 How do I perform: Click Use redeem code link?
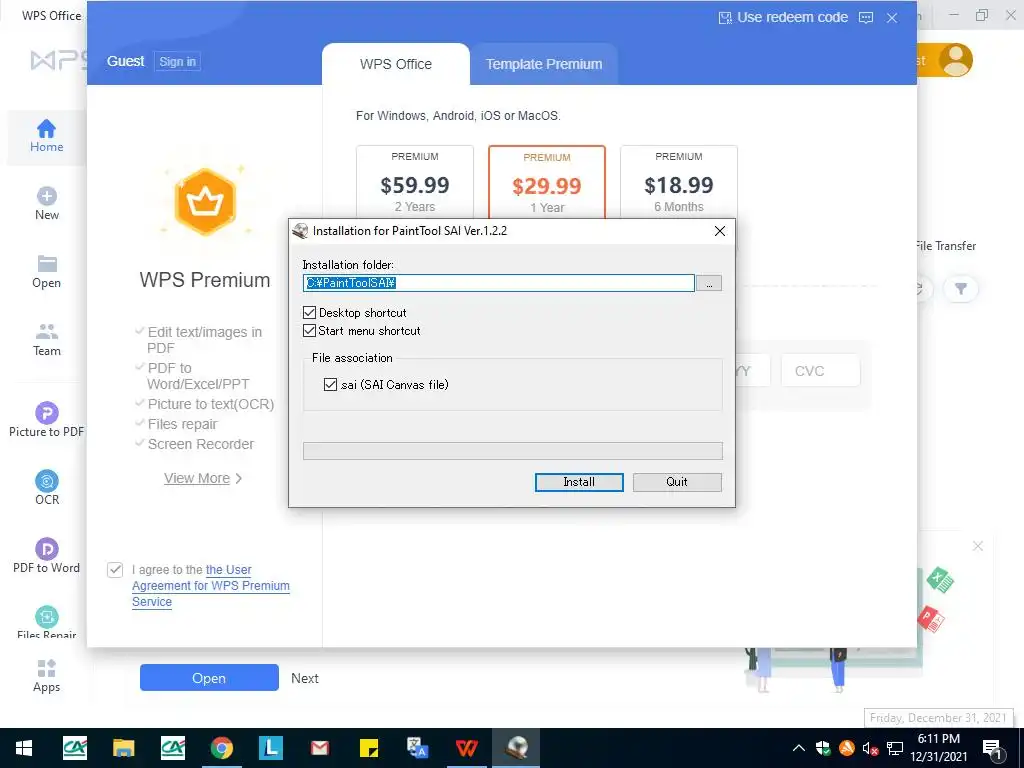tap(783, 18)
